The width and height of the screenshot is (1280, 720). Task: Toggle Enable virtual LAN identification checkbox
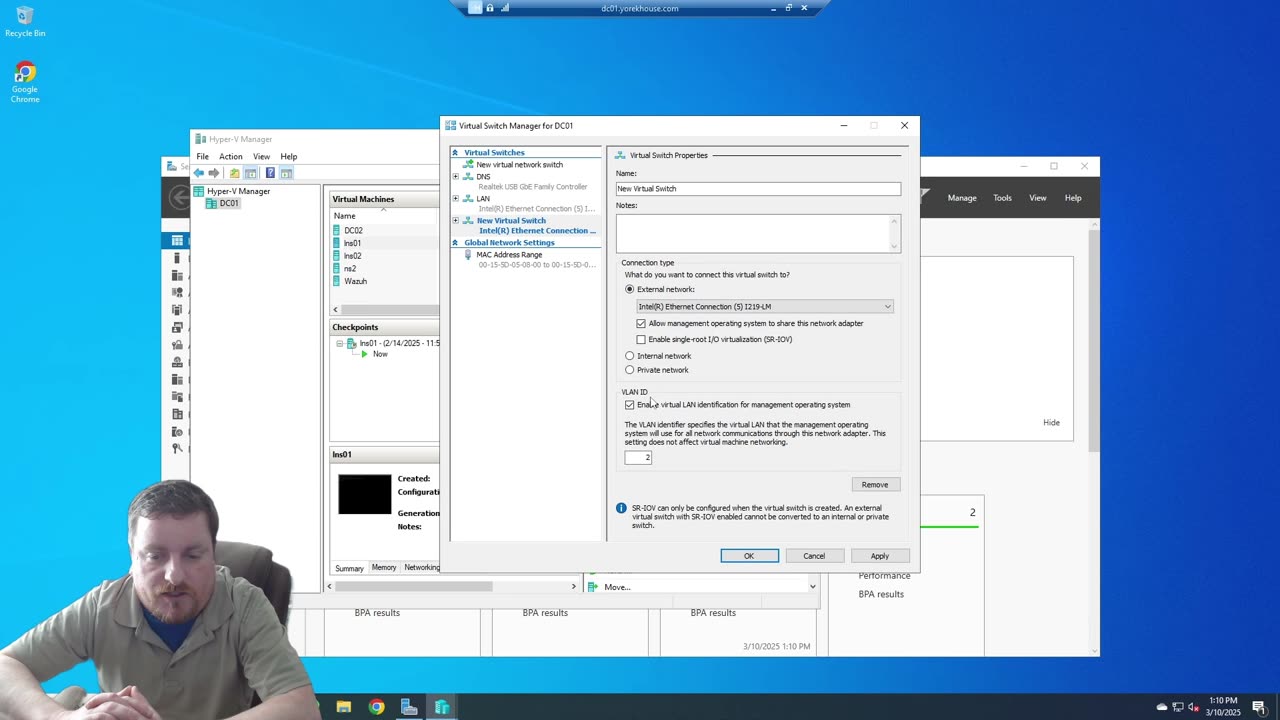(630, 405)
